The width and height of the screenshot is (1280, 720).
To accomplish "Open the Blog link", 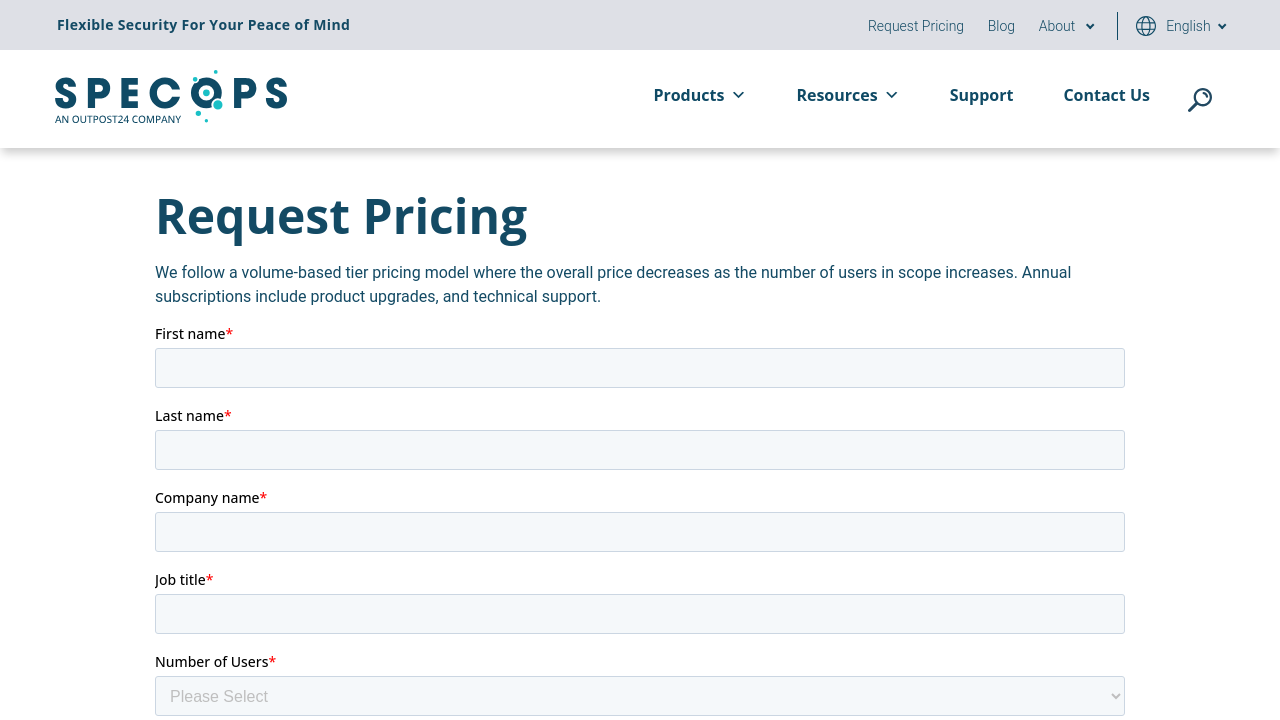I will [x=1001, y=26].
